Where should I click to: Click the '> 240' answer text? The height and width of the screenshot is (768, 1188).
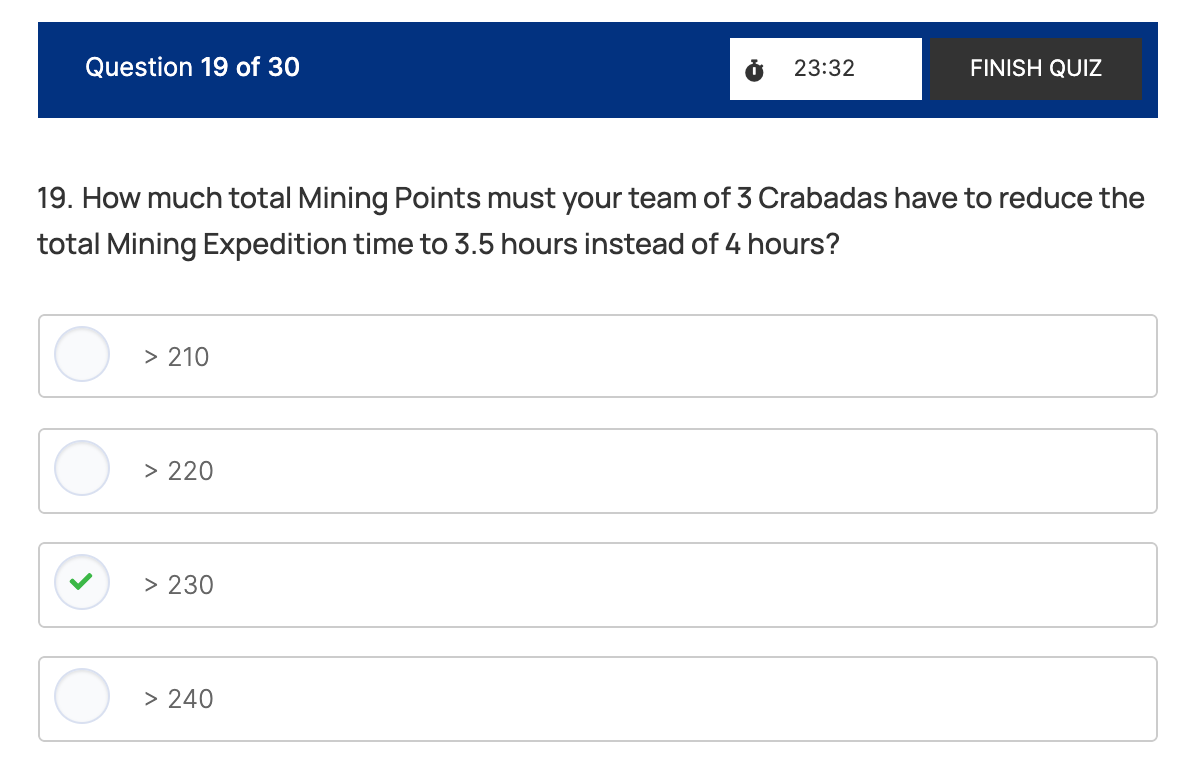pyautogui.click(x=179, y=699)
